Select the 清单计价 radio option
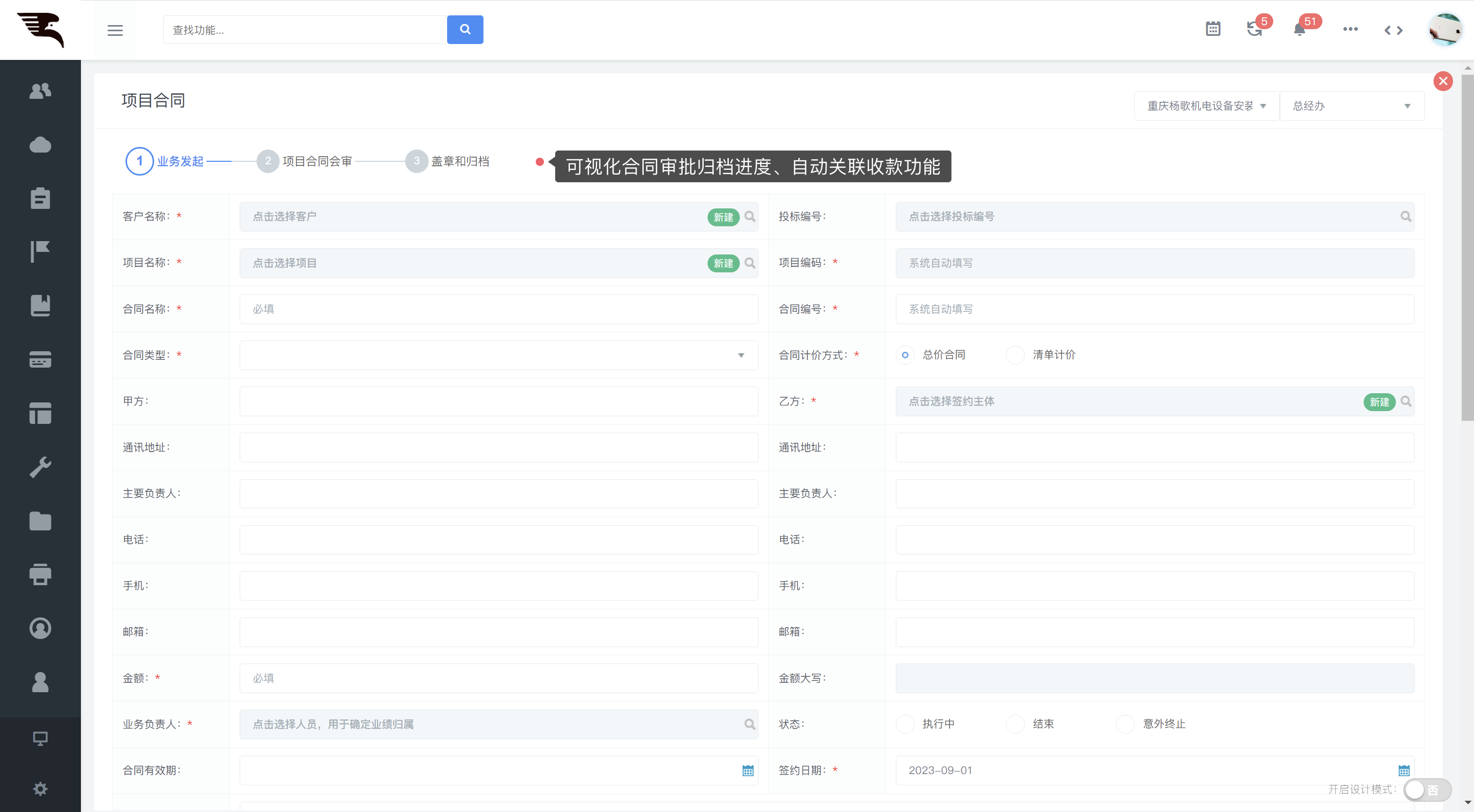 (x=1015, y=355)
